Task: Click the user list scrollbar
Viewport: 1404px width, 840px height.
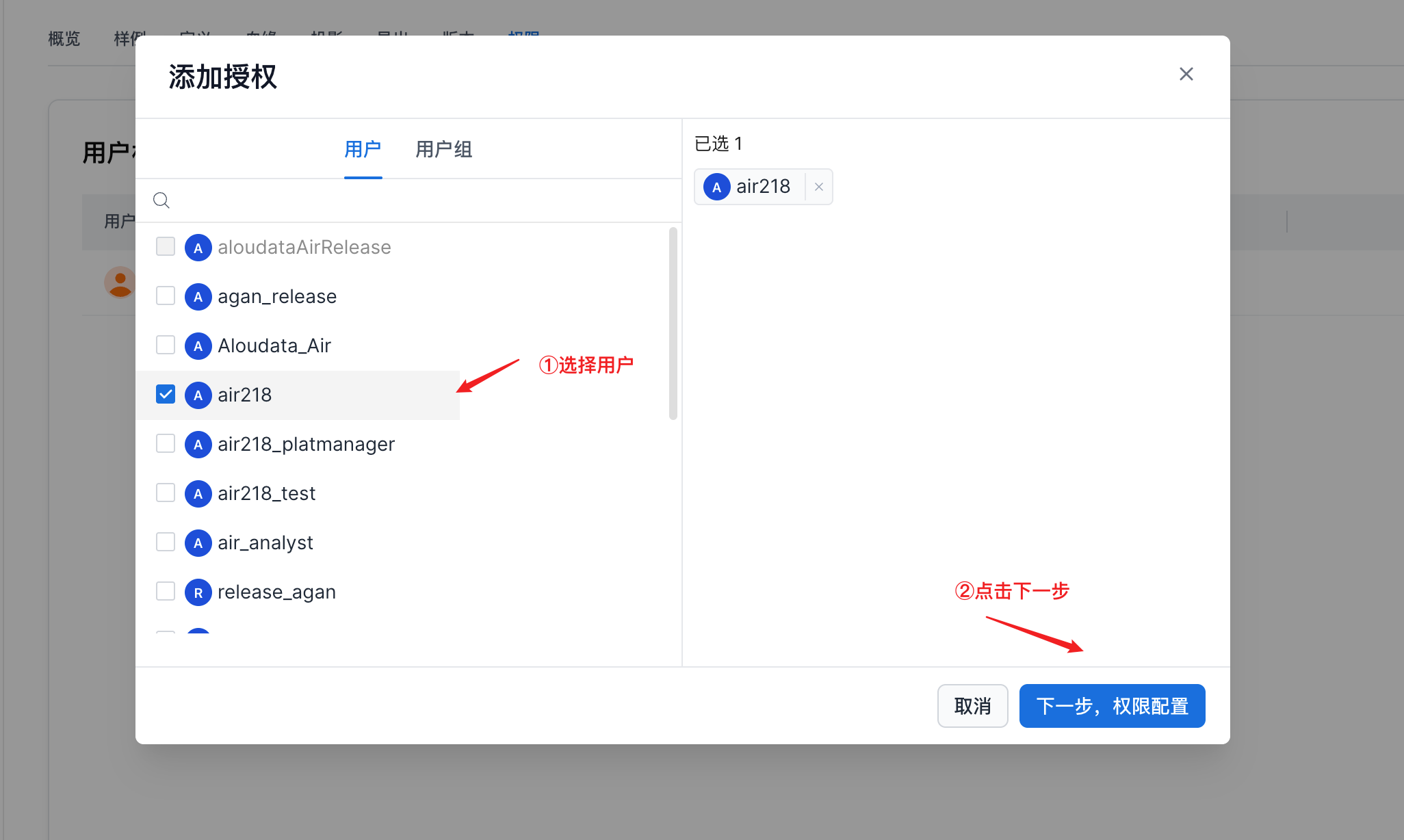Action: click(x=673, y=323)
